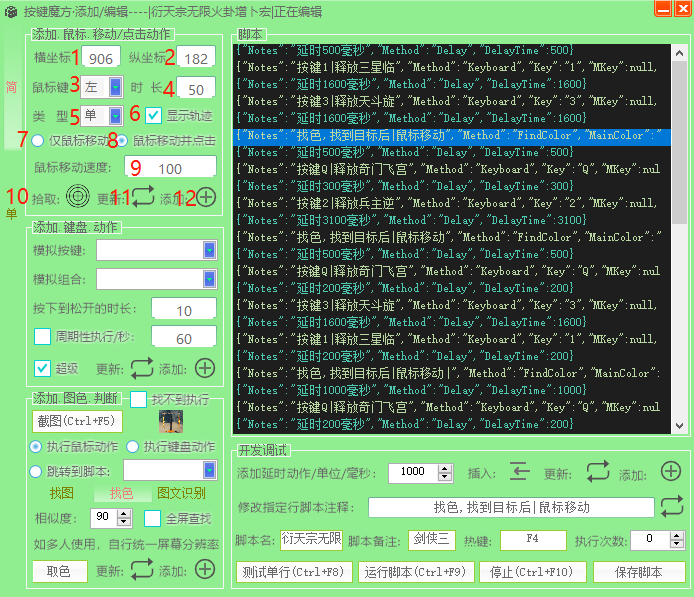Select the 仅鼠标移动 radio button
Screen dimensions: 694x597
[38, 141]
